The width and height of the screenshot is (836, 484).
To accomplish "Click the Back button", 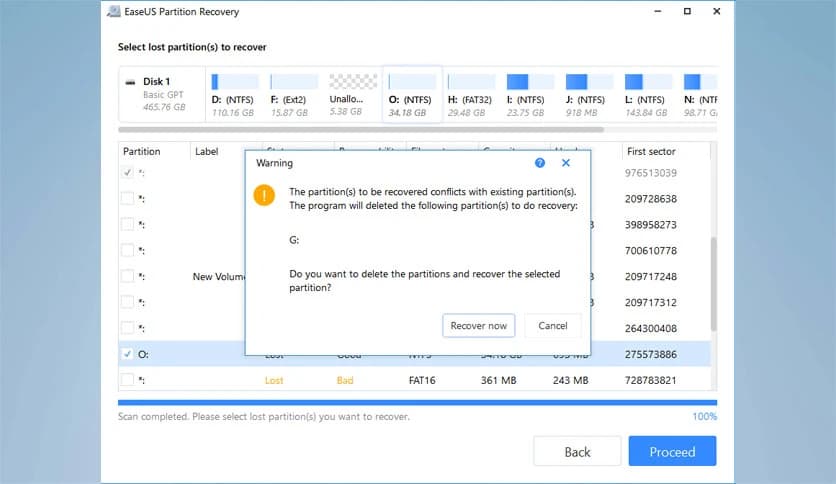I will [x=577, y=451].
